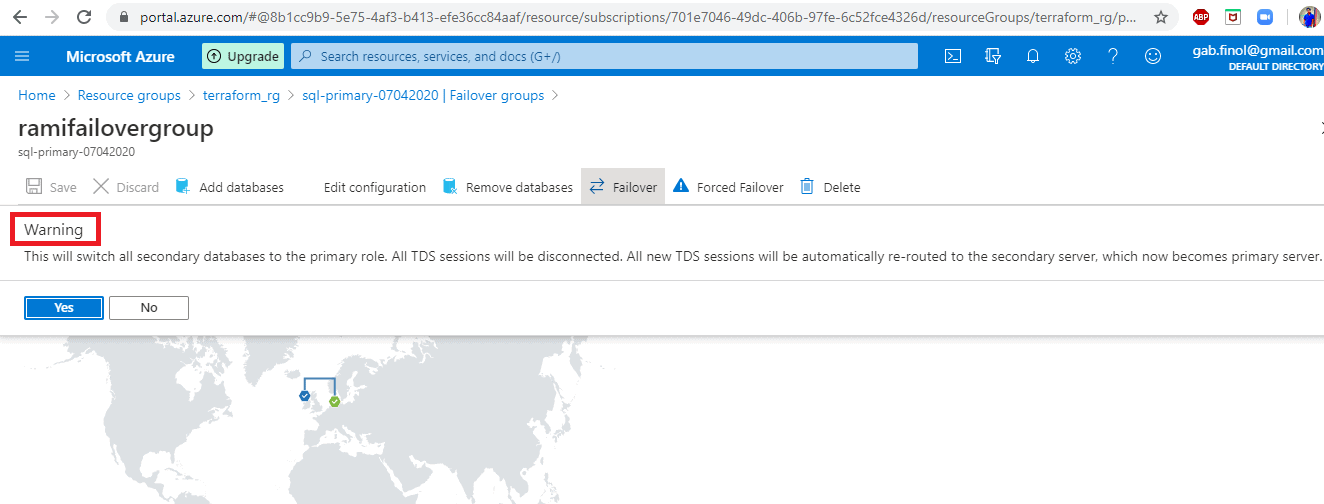The height and width of the screenshot is (504, 1324).
Task: Select Remove databases in the toolbar
Action: point(508,187)
